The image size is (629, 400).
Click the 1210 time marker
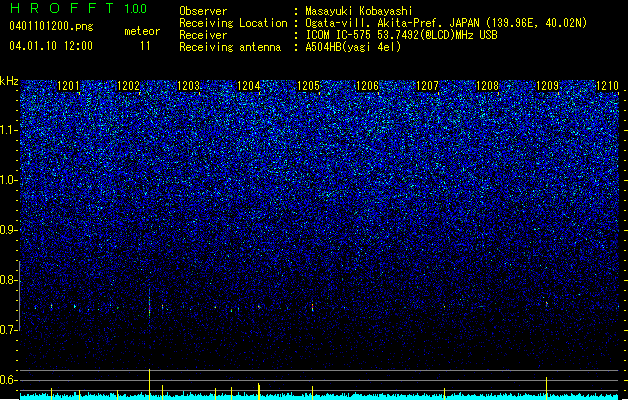point(607,86)
